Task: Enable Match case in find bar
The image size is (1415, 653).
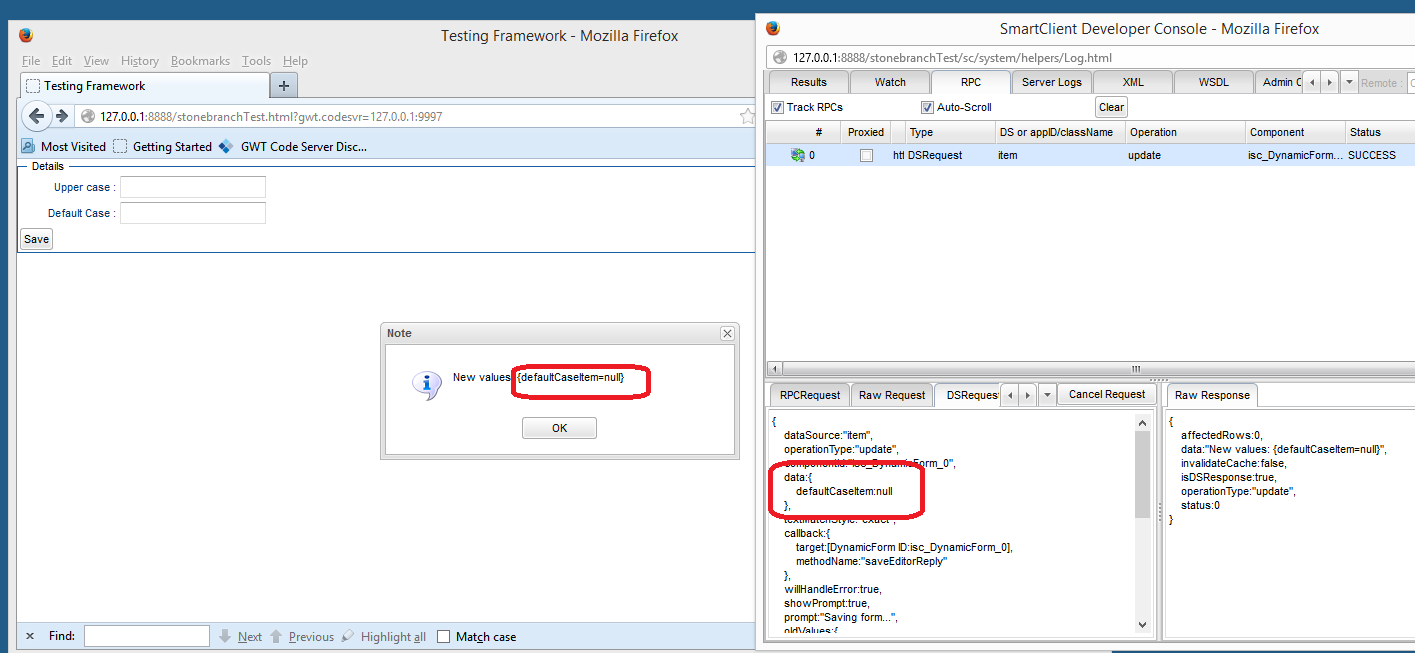Action: (444, 637)
